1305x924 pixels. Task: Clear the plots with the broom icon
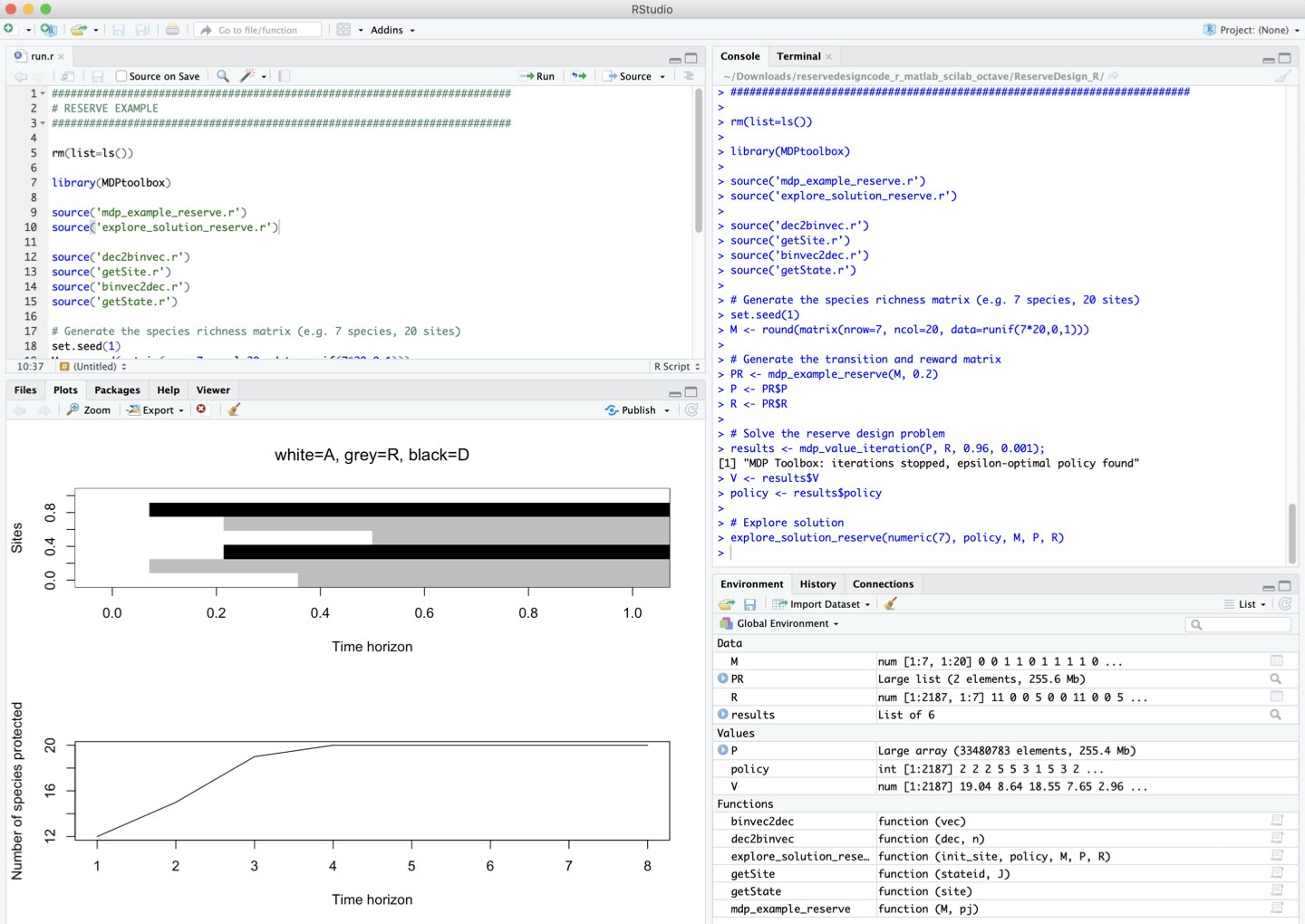[234, 409]
